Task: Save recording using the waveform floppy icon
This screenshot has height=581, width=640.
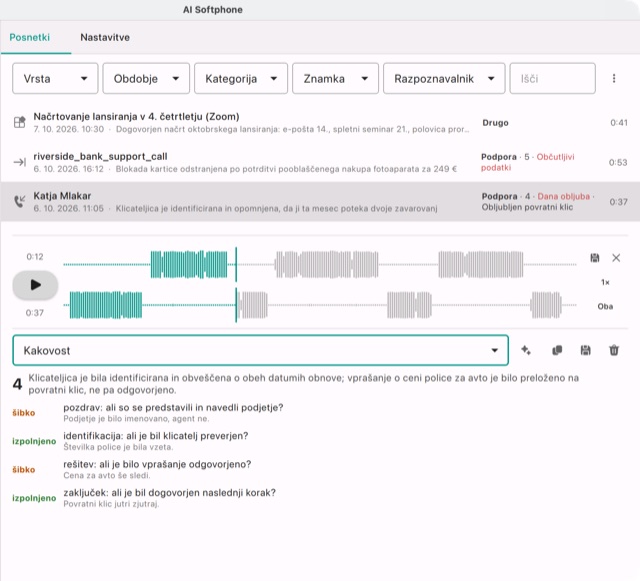Action: tap(595, 258)
